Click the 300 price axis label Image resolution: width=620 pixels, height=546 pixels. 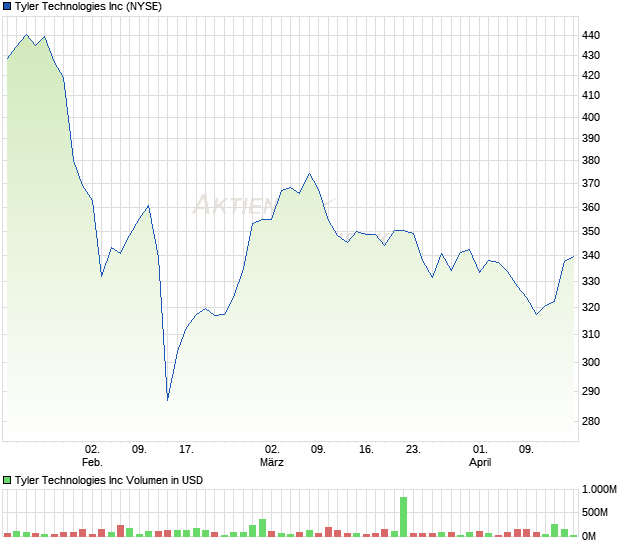[x=591, y=362]
